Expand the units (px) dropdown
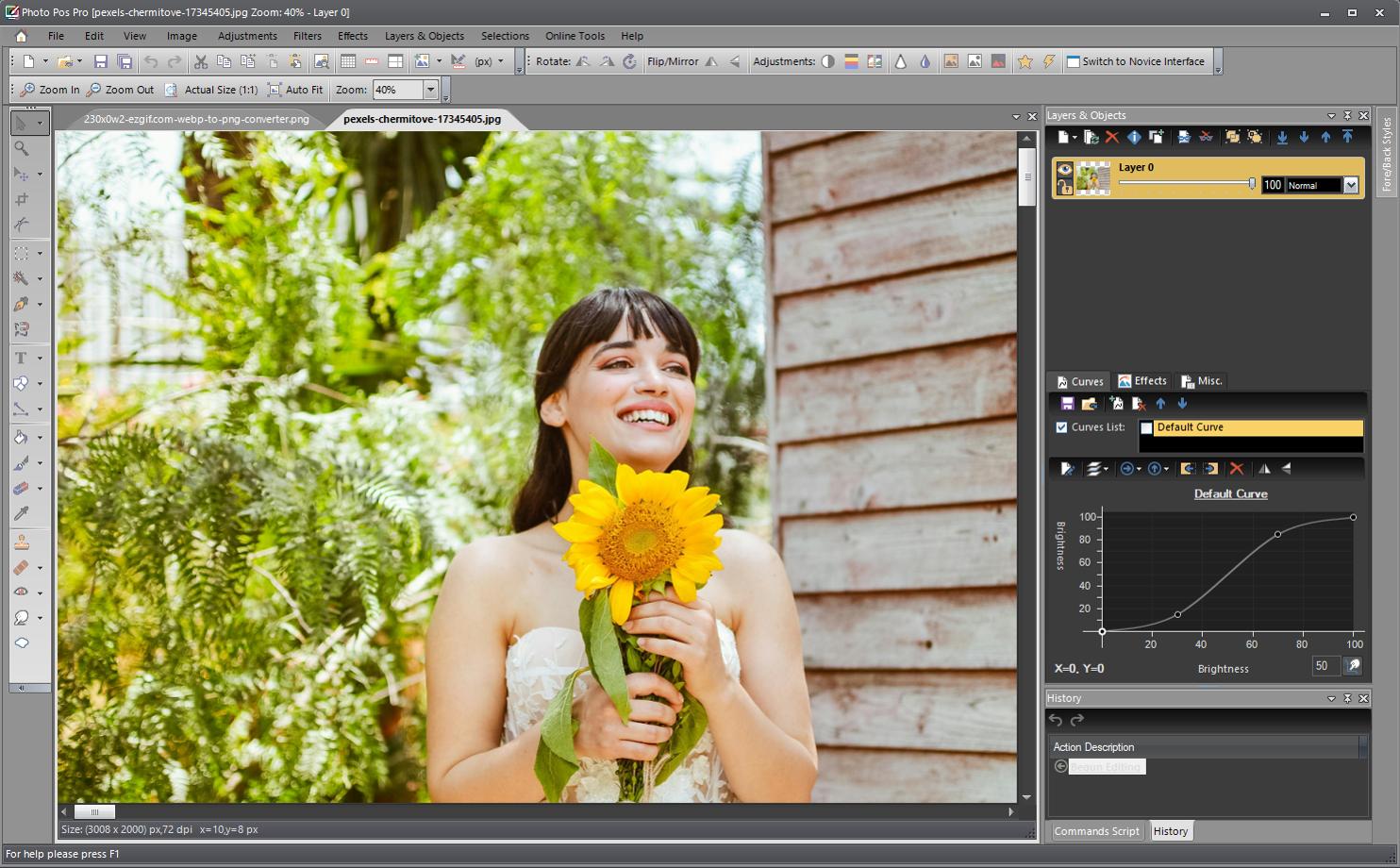Screen dimensions: 1400x868 coord(502,61)
